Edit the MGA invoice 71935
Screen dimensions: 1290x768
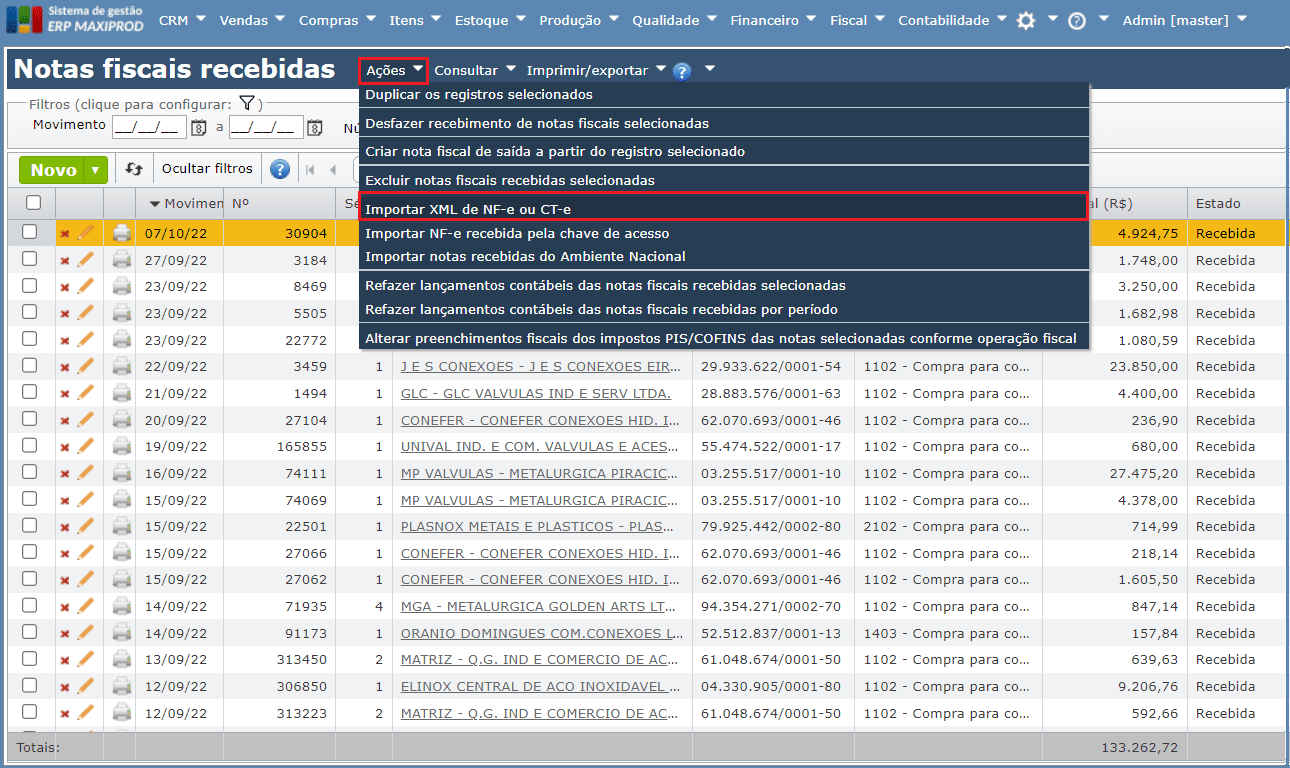[86, 606]
